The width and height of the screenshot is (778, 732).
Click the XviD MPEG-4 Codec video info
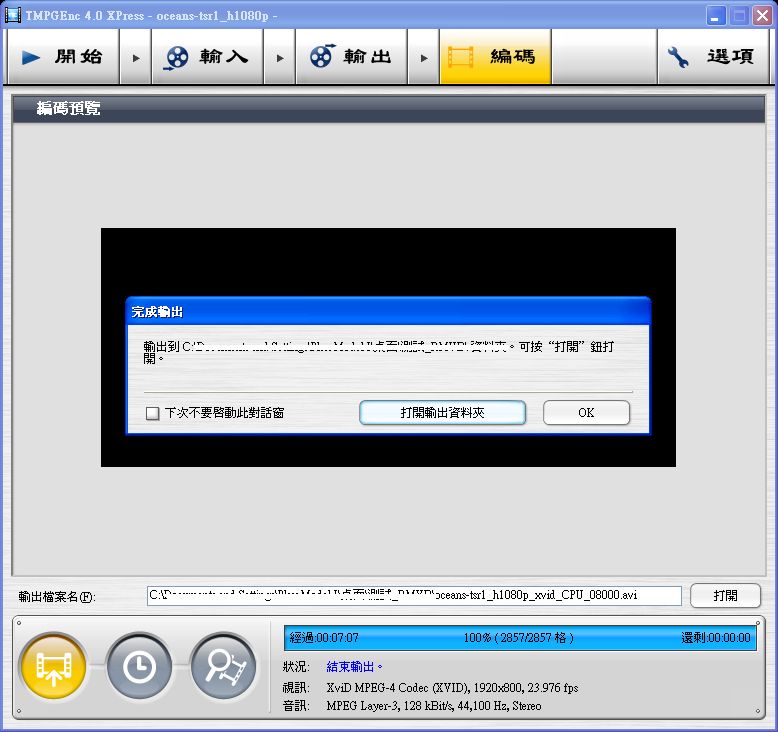click(452, 687)
